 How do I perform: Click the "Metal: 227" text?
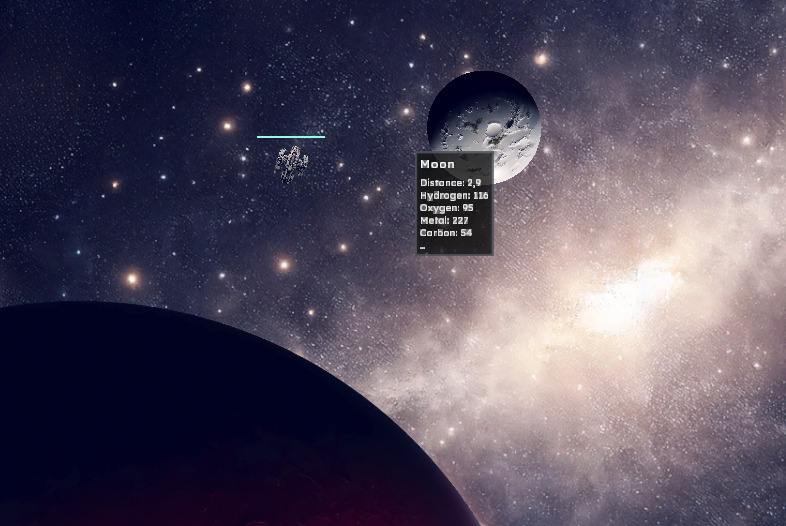tap(444, 220)
